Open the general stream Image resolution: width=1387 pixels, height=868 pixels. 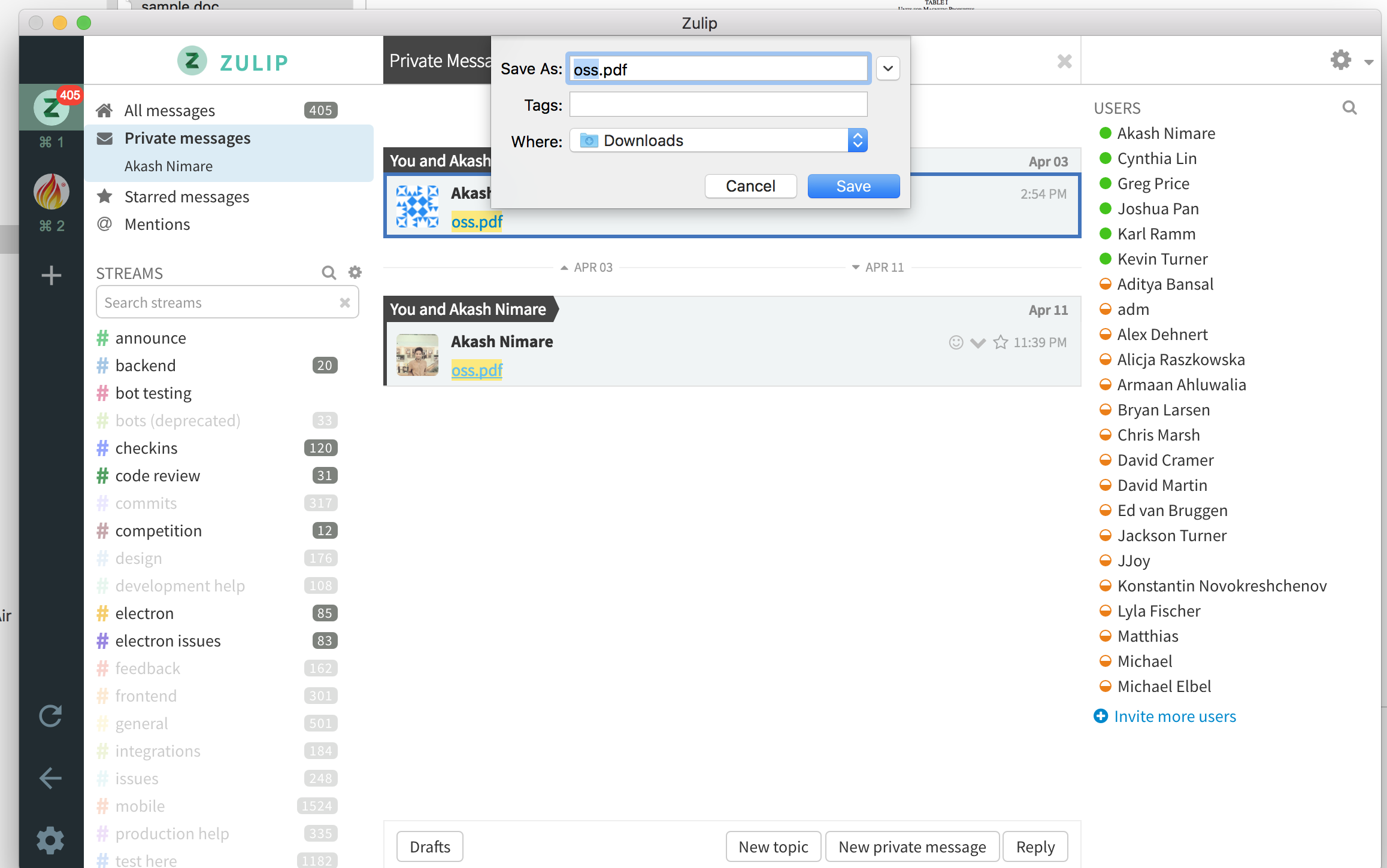141,724
